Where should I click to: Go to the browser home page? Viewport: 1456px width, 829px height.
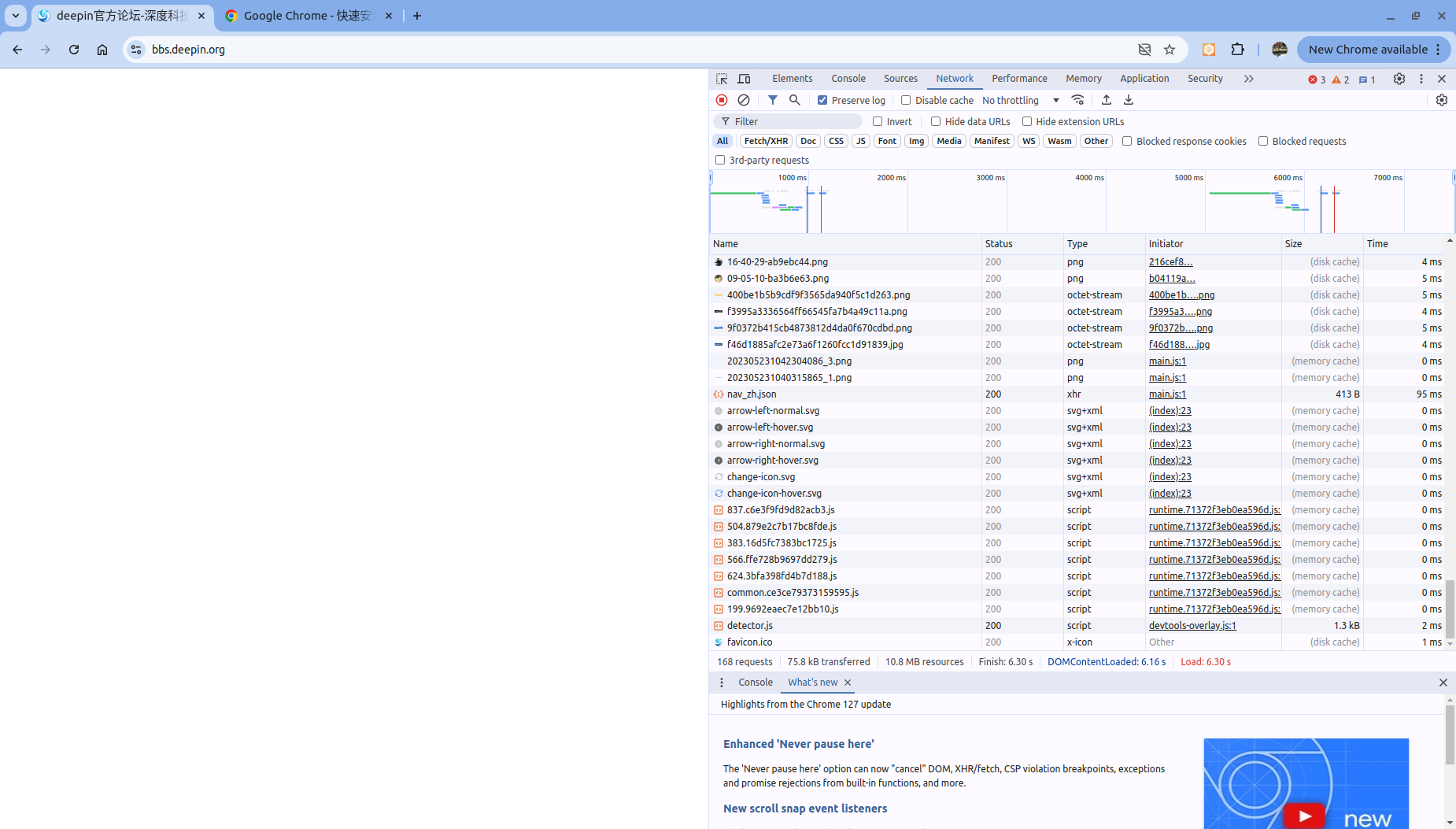pos(102,50)
